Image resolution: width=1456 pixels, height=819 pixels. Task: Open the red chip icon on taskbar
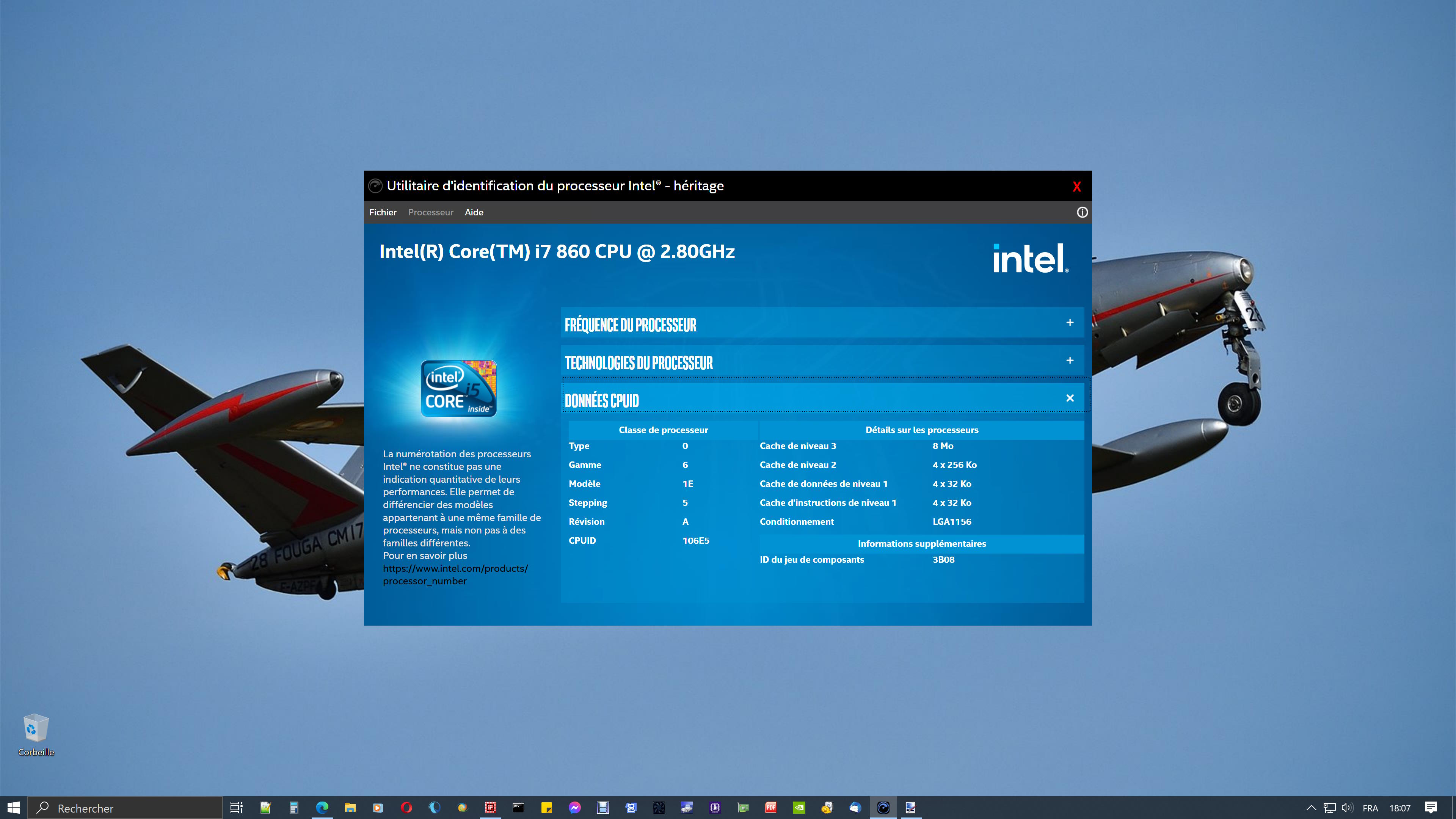click(x=490, y=808)
